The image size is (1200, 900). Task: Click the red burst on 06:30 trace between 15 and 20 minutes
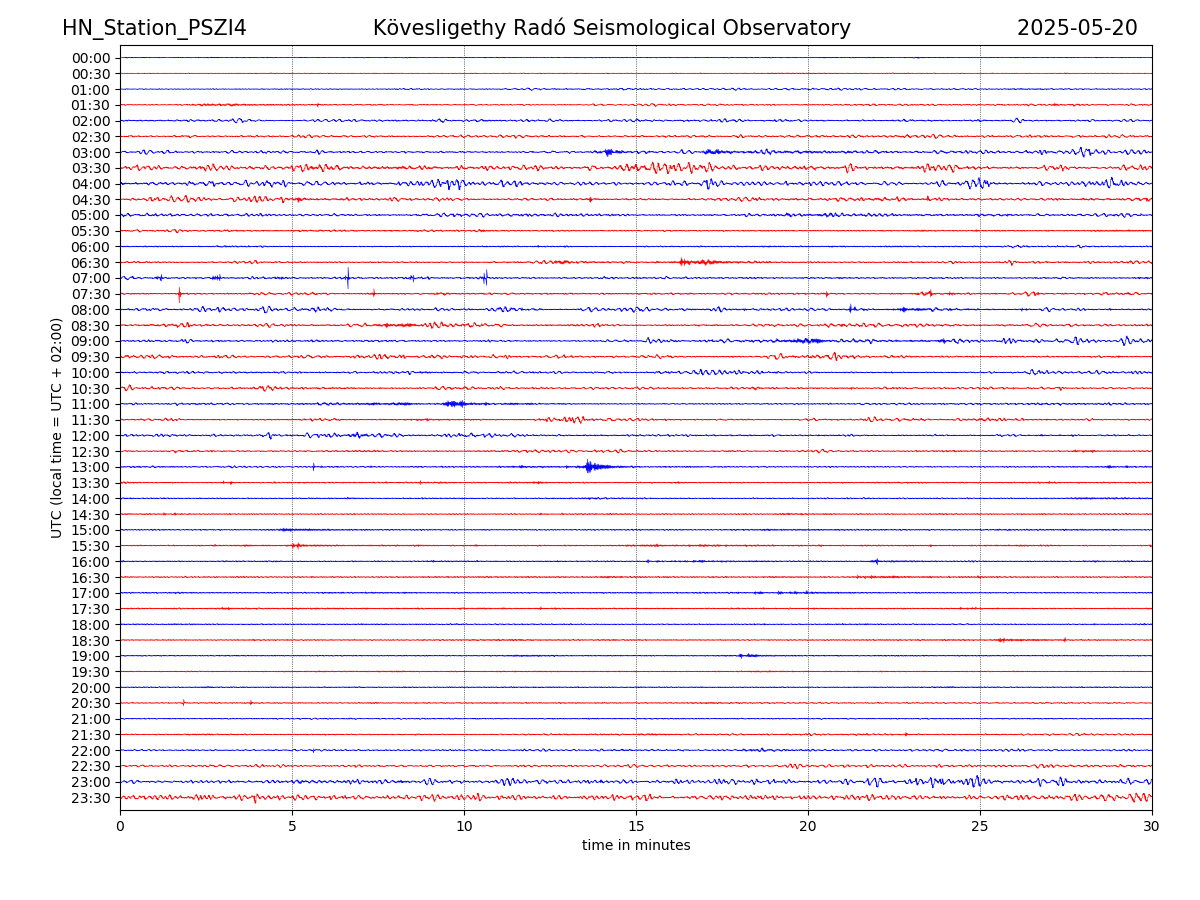pos(695,262)
